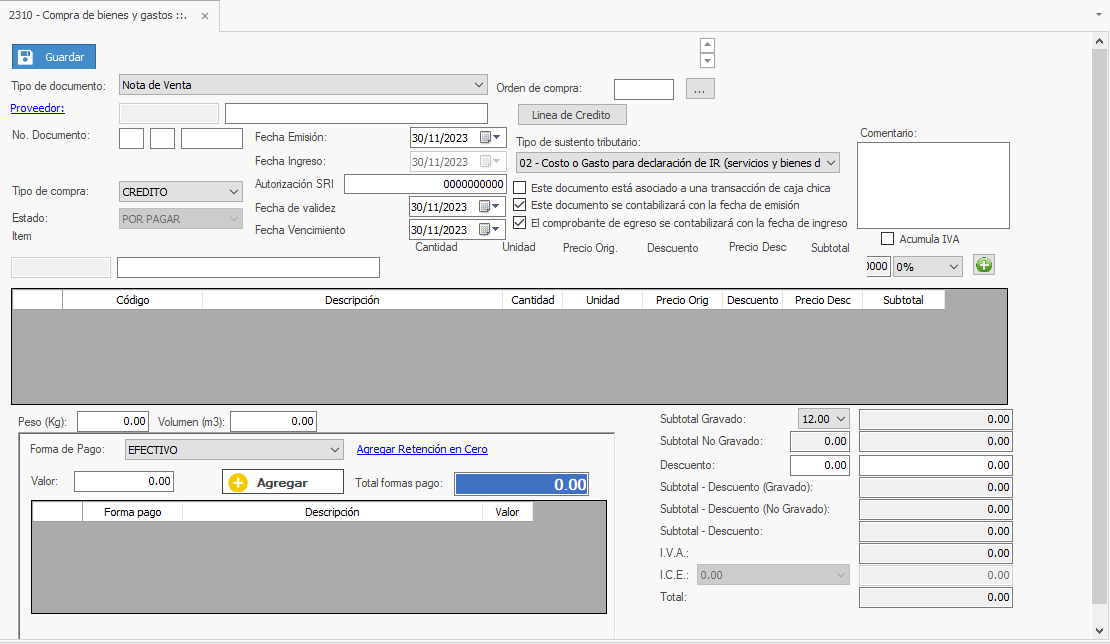Click the Orden de compra input field

coord(644,89)
